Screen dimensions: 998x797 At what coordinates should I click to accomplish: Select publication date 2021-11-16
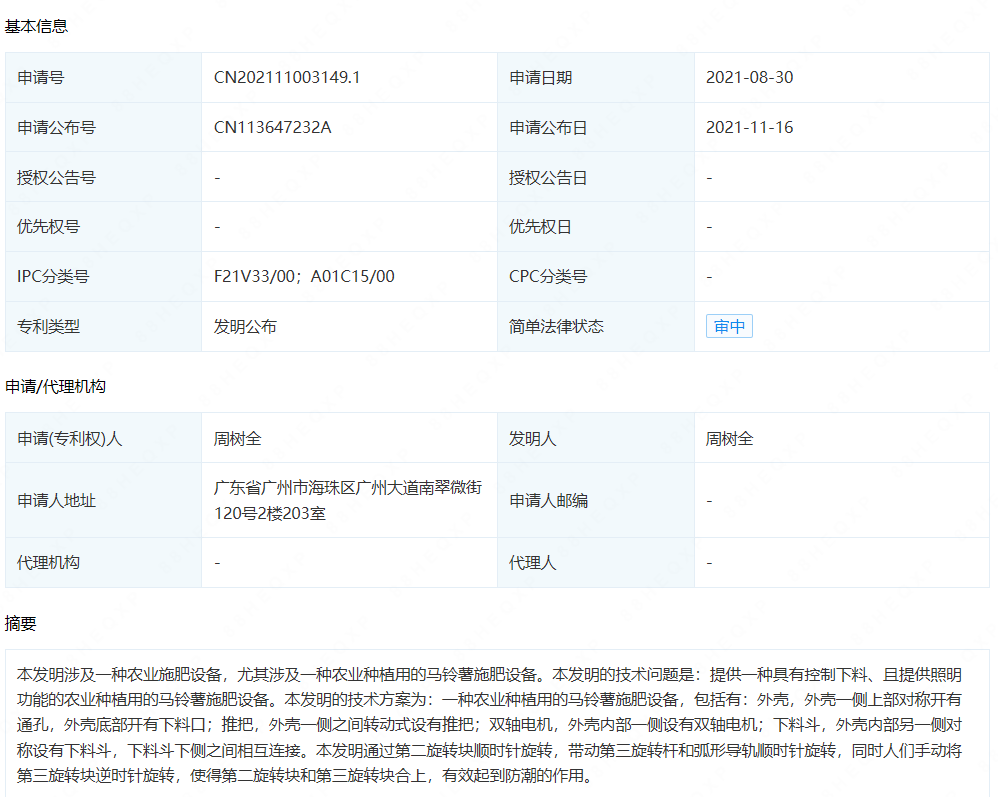click(x=749, y=127)
